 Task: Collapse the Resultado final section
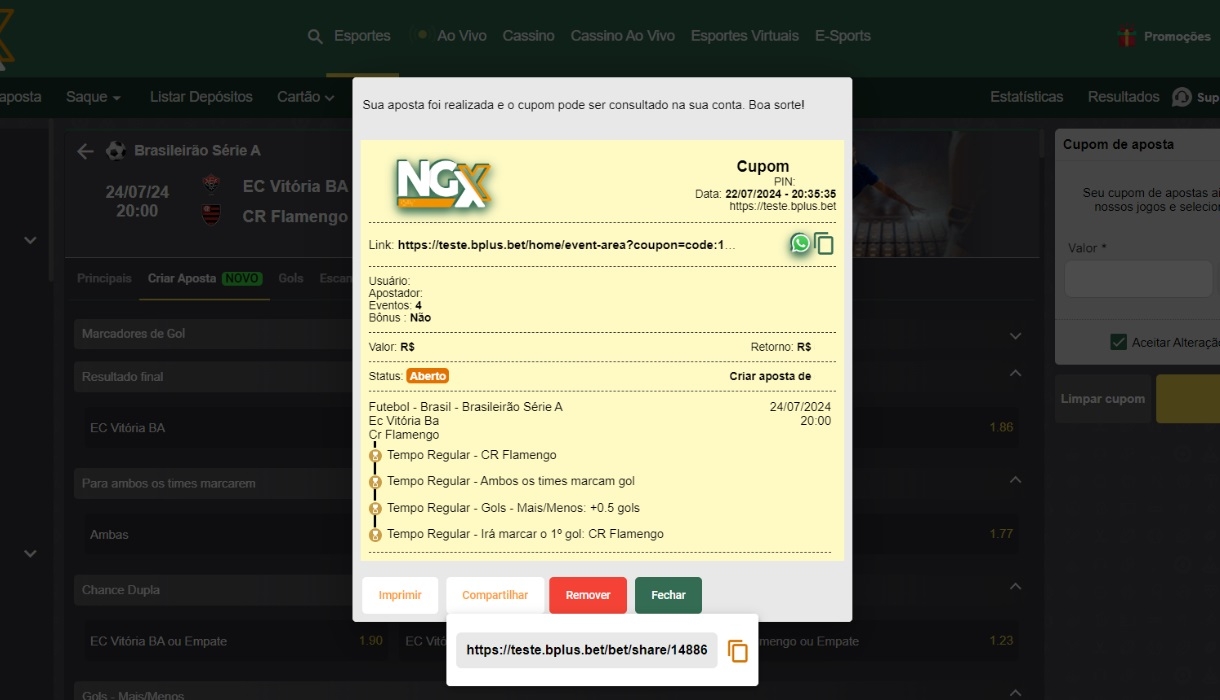pos(1015,373)
